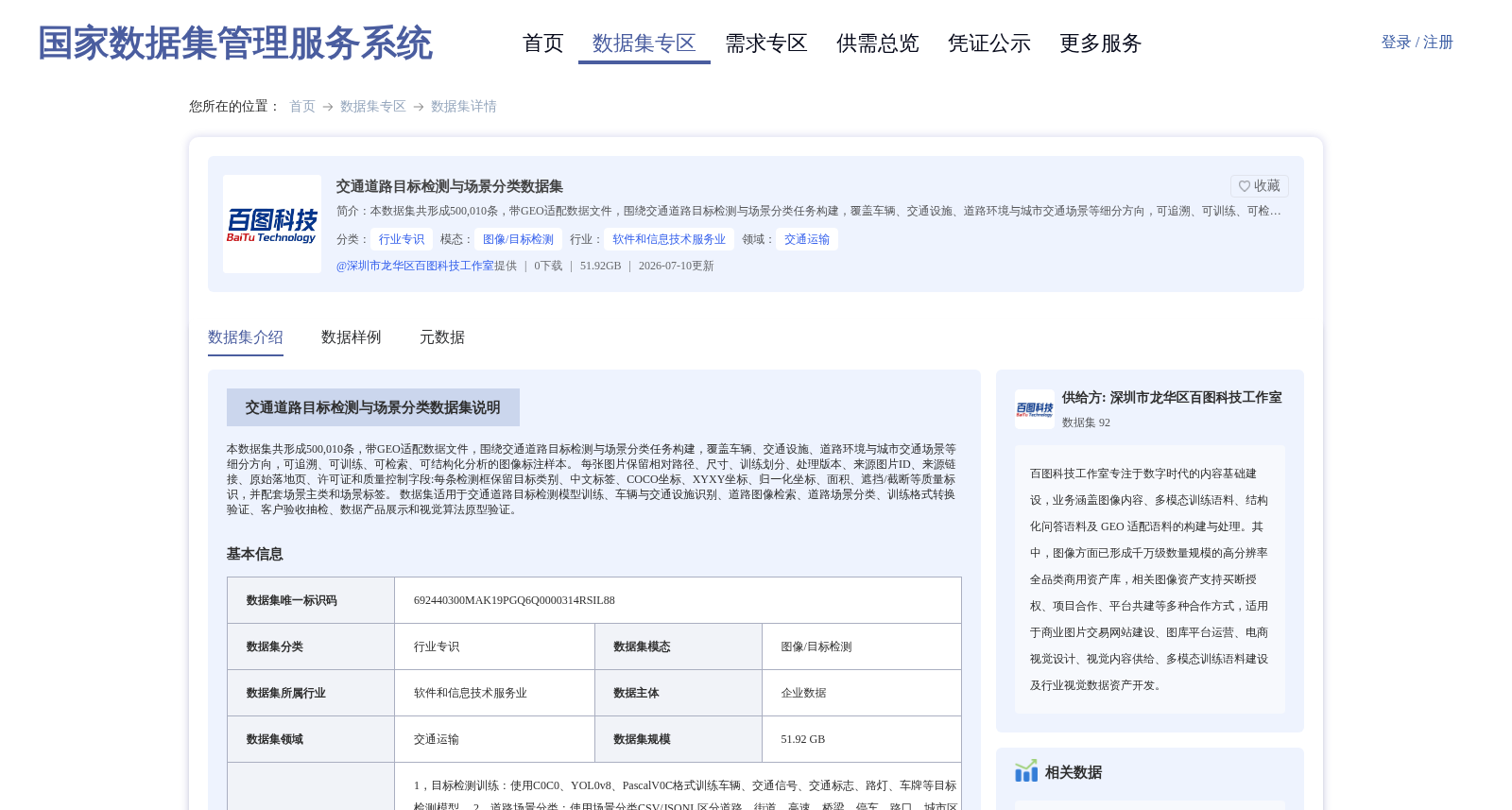Click the 0下载 download count text

pyautogui.click(x=548, y=266)
